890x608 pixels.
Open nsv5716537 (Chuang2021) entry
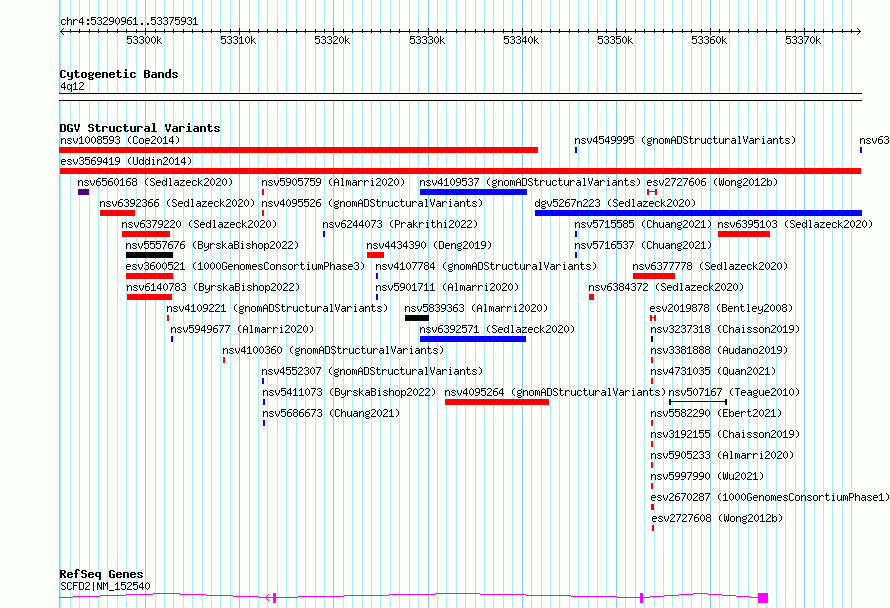(643, 245)
